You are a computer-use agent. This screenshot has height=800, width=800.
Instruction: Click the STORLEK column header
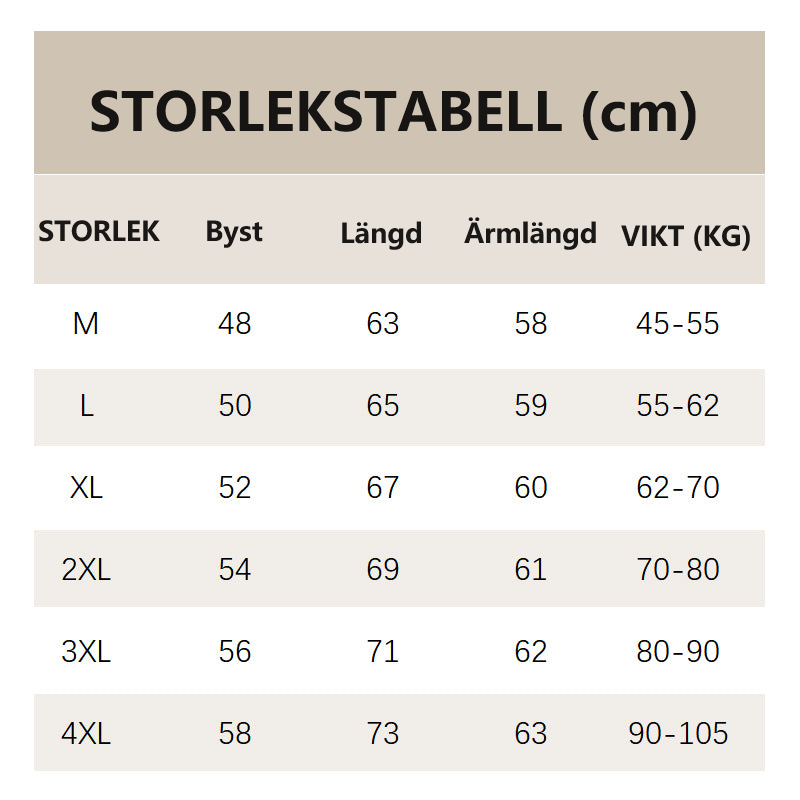click(99, 232)
